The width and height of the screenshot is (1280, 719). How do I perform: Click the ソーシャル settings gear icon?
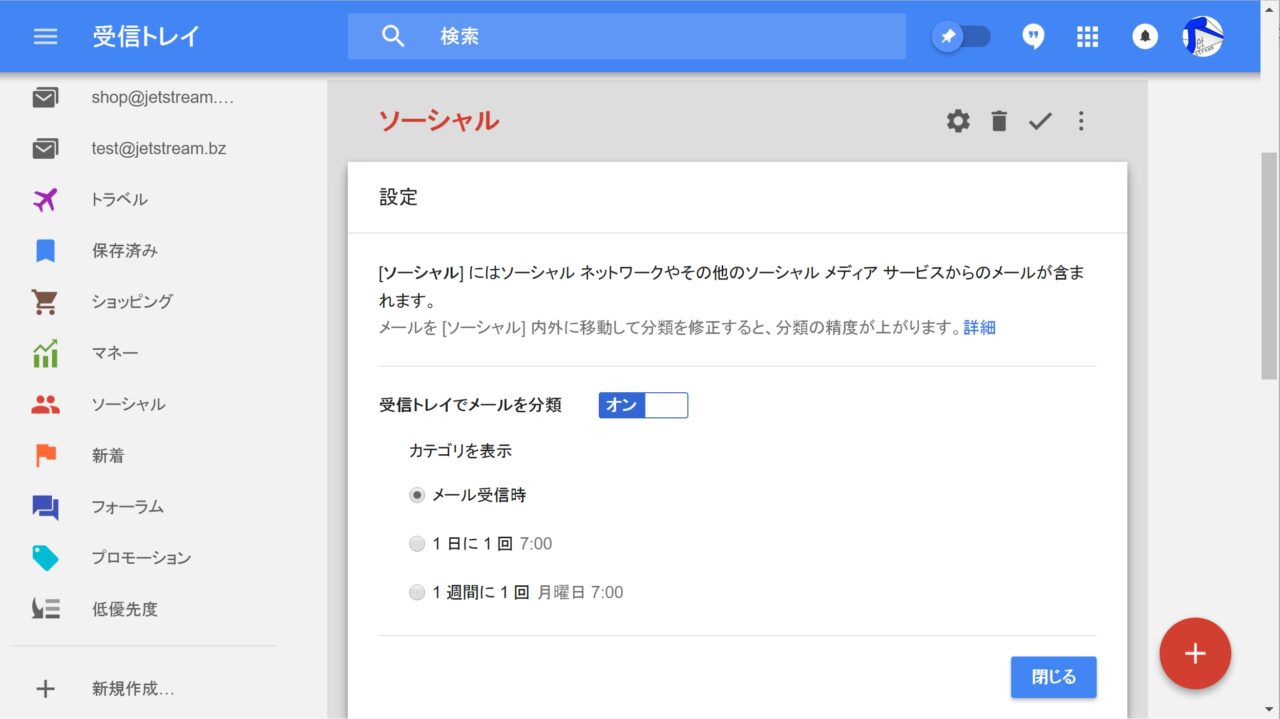coord(958,121)
